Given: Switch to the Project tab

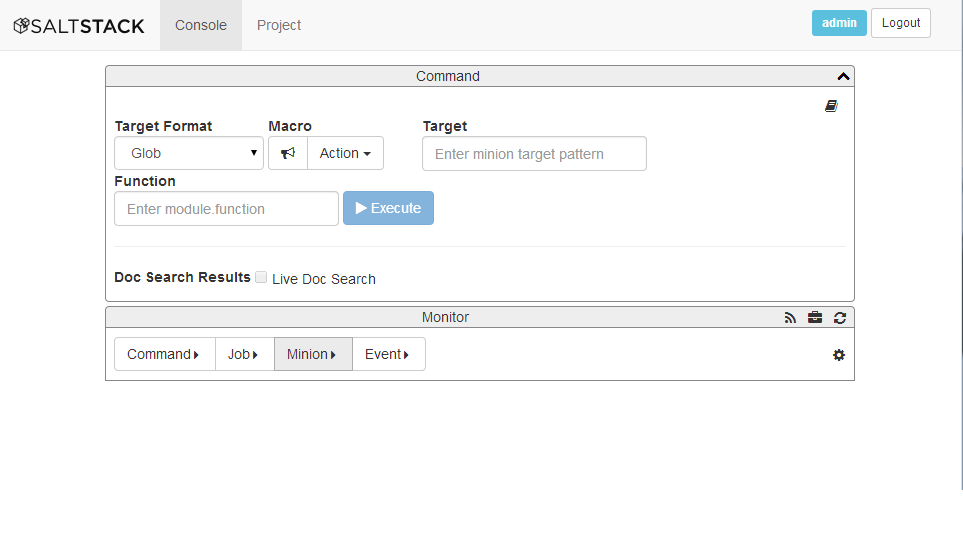Looking at the screenshot, I should [x=279, y=25].
